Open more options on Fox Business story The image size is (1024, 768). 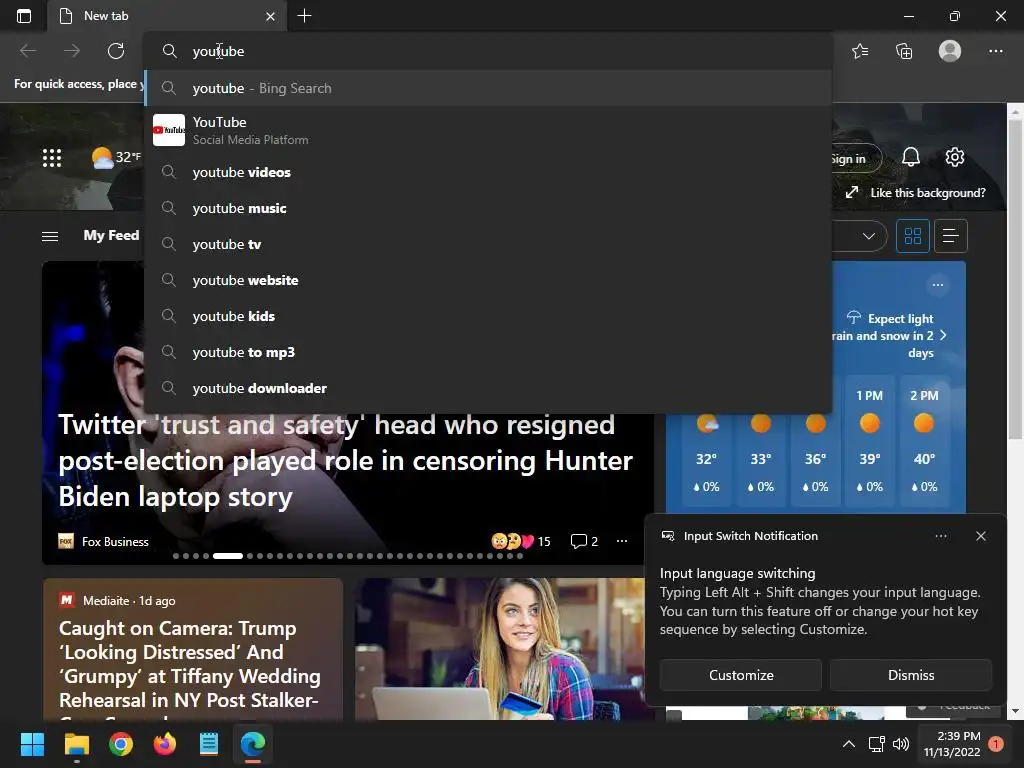click(x=622, y=541)
